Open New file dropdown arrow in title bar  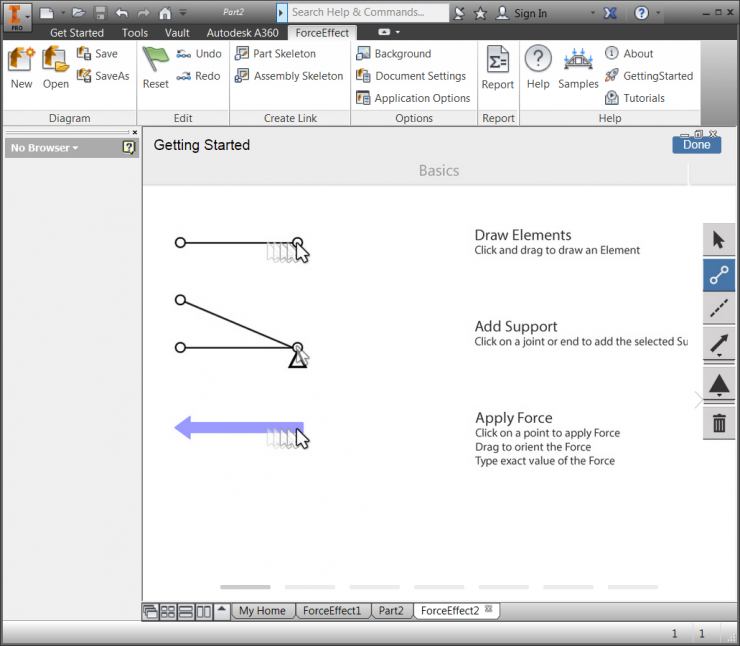pos(63,13)
